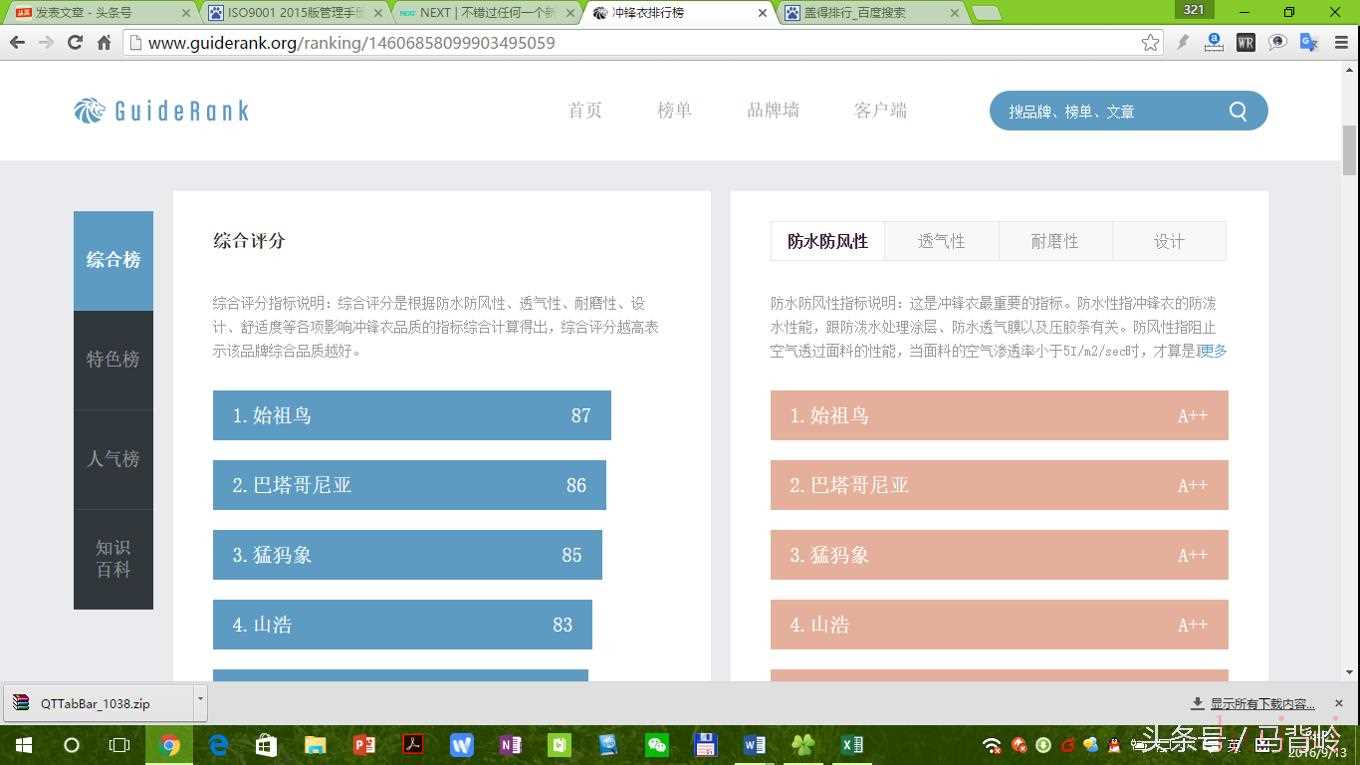Image resolution: width=1360 pixels, height=765 pixels.
Task: Open 3.猛犸象 A++ waterproof bar
Action: [999, 555]
